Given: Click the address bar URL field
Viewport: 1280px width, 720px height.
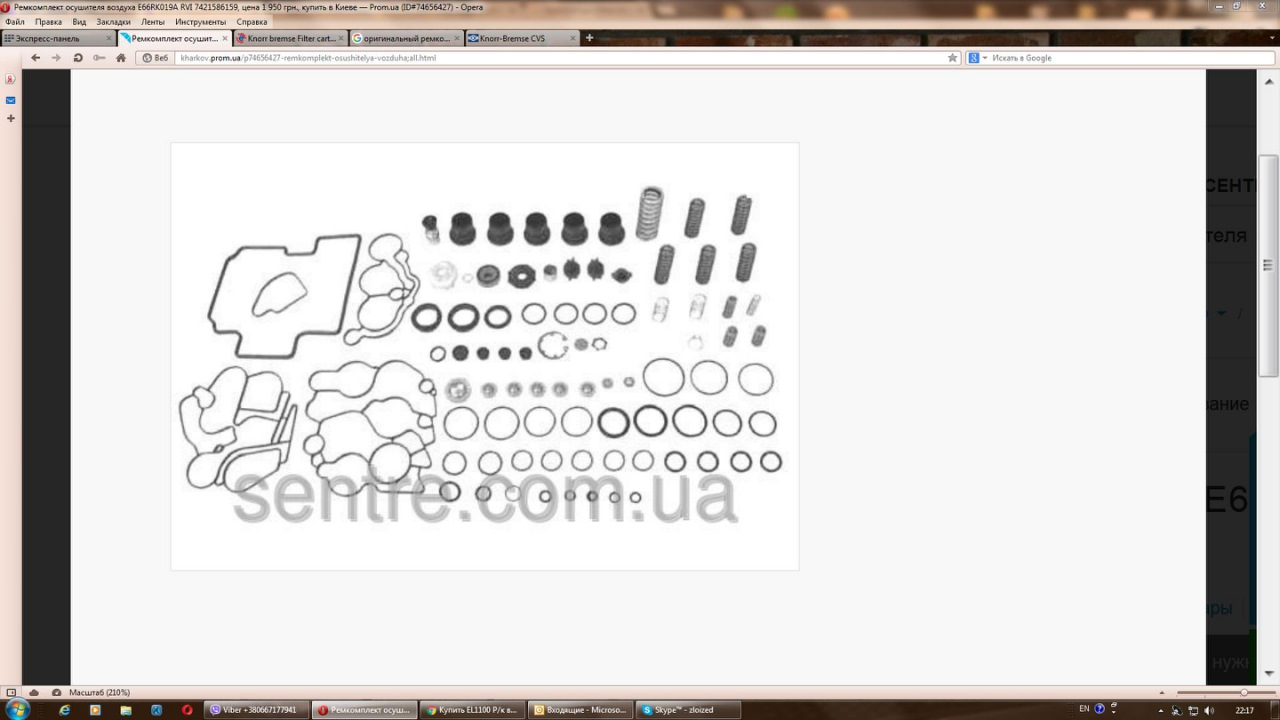Looking at the screenshot, I should (x=560, y=58).
